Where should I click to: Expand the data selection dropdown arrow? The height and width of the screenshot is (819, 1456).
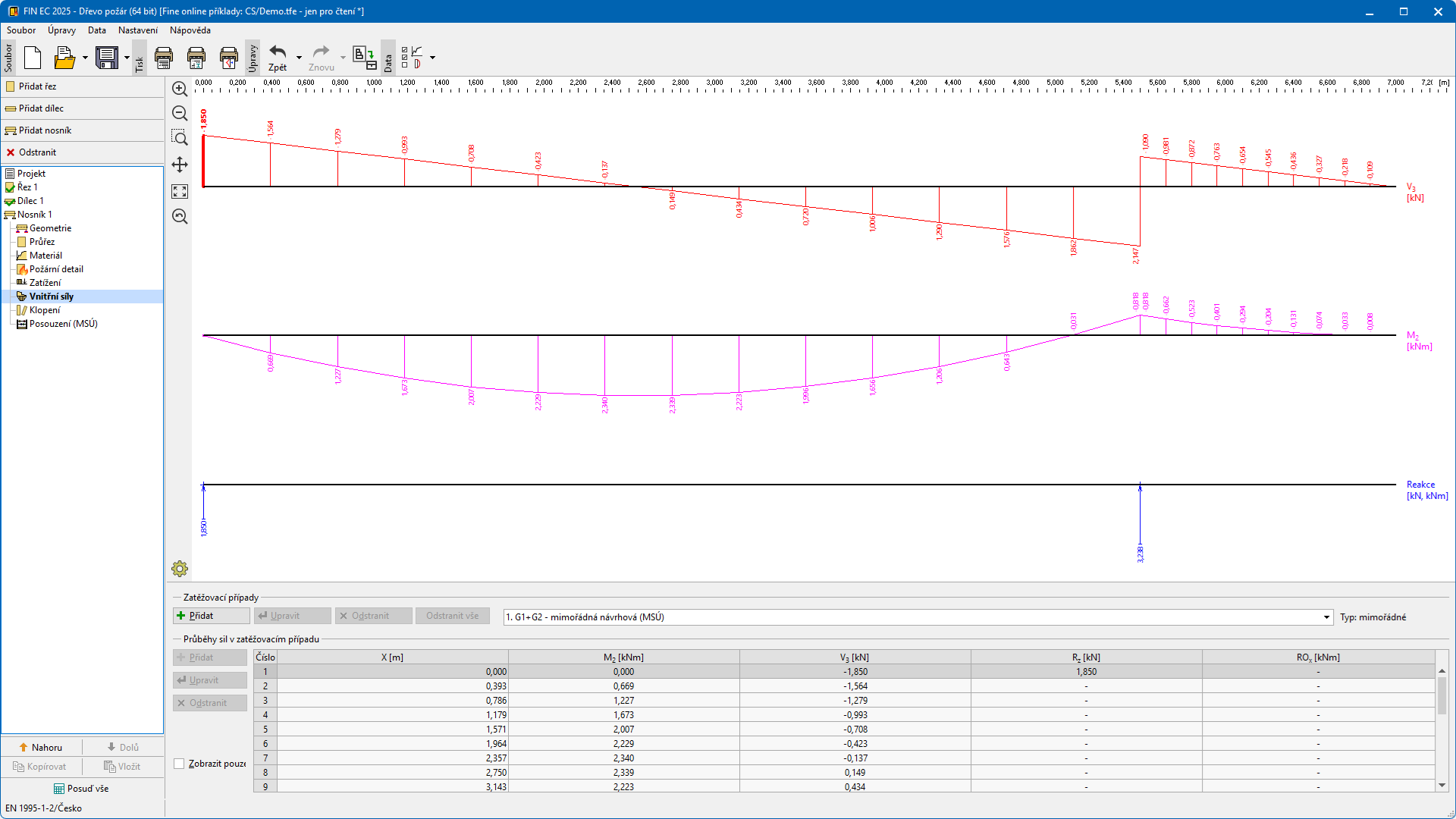pyautogui.click(x=432, y=58)
